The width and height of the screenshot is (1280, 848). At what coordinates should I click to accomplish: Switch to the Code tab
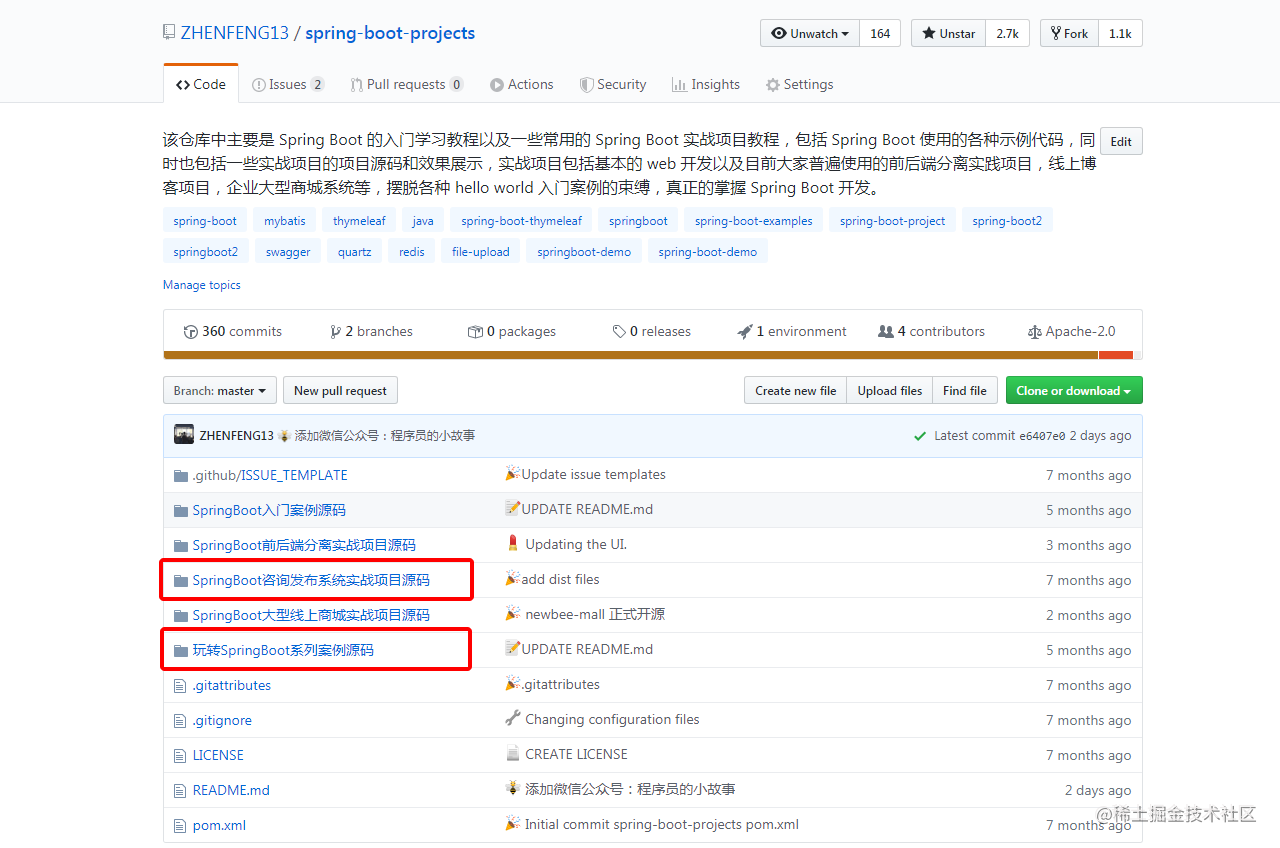coord(201,84)
